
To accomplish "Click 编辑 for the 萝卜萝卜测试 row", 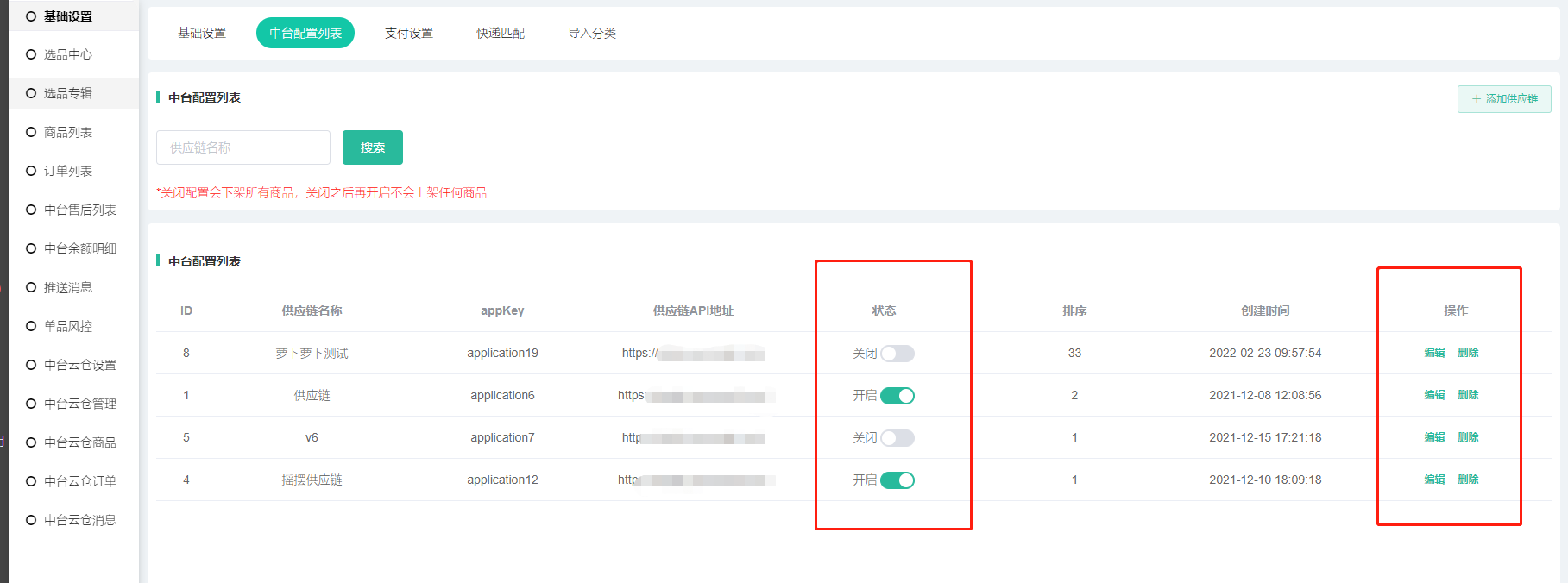I will (x=1434, y=353).
